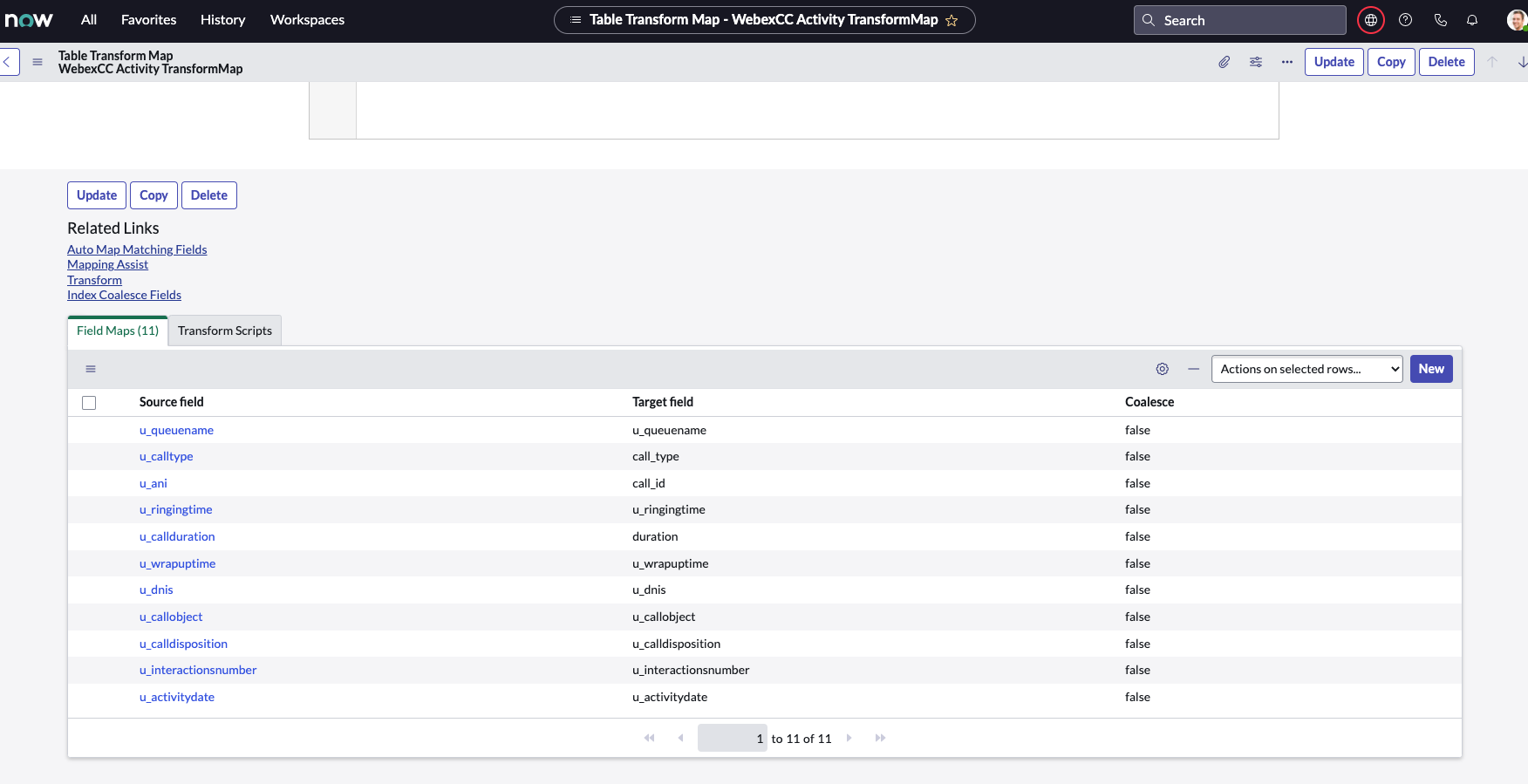
Task: Open the u_dnis source field link
Action: point(156,590)
